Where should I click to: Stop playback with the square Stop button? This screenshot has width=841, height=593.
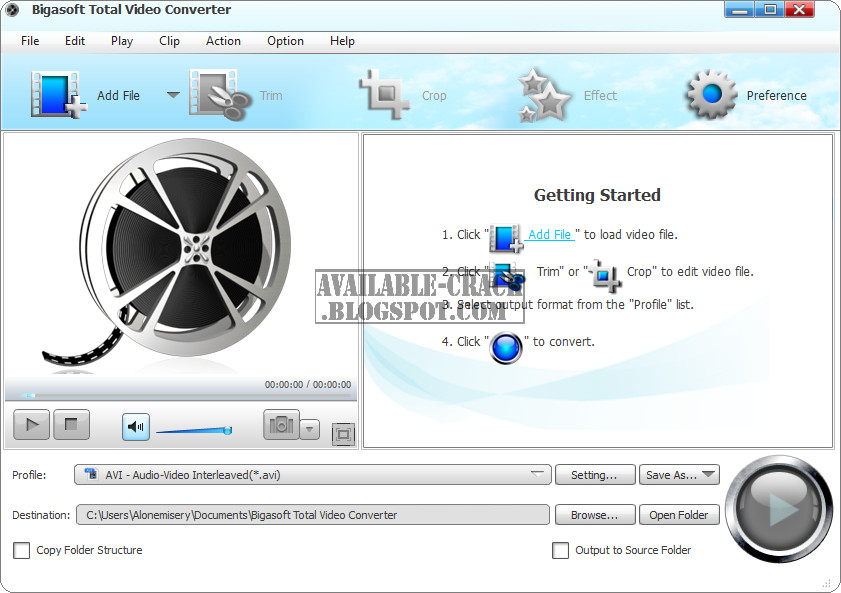[x=71, y=425]
